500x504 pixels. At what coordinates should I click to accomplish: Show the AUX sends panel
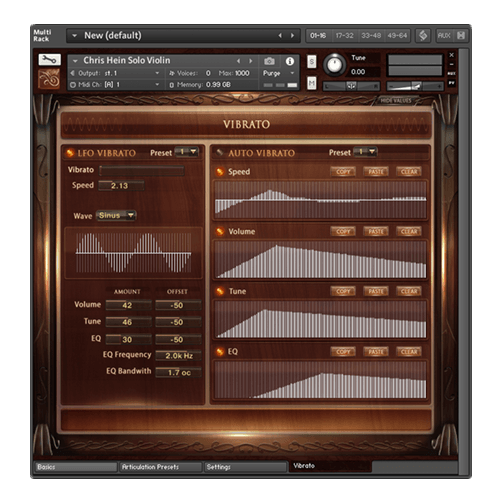click(444, 35)
